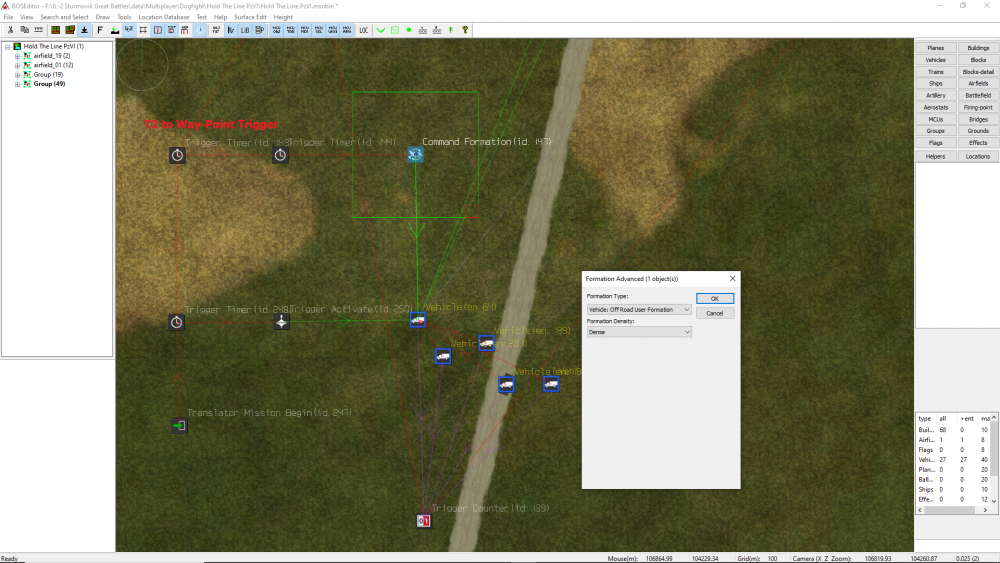Click the download-arrow toolbar icon

tap(84, 30)
